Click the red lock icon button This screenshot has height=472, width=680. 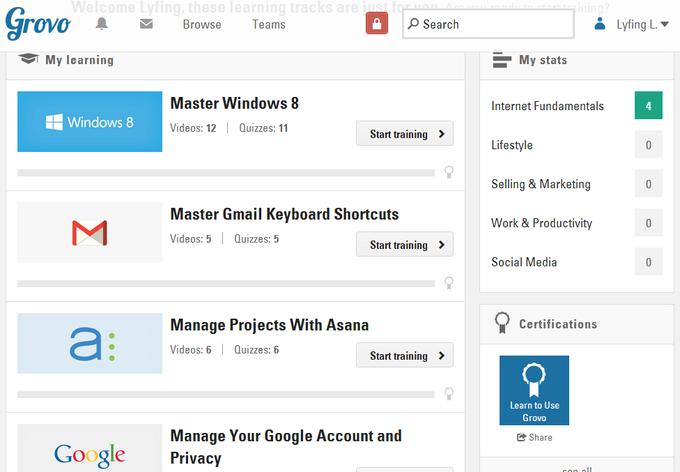coord(377,23)
